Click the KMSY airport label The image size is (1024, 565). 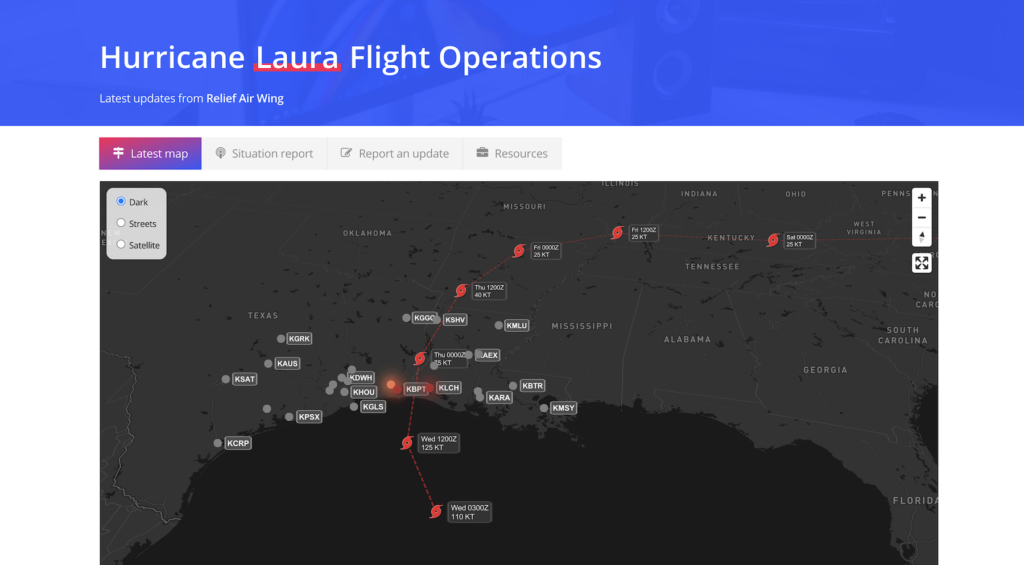(564, 408)
